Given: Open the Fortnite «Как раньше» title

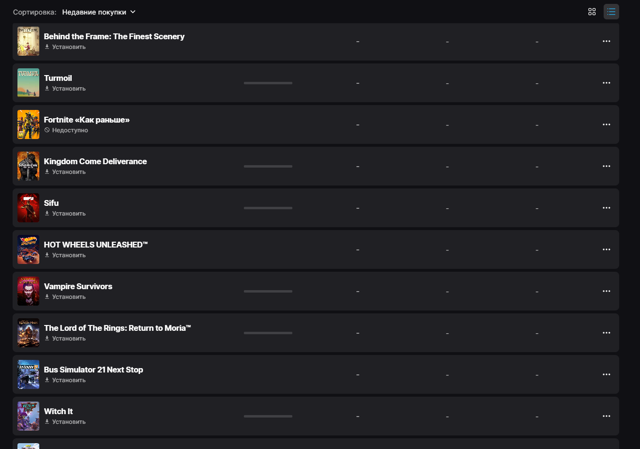Looking at the screenshot, I should [87, 120].
